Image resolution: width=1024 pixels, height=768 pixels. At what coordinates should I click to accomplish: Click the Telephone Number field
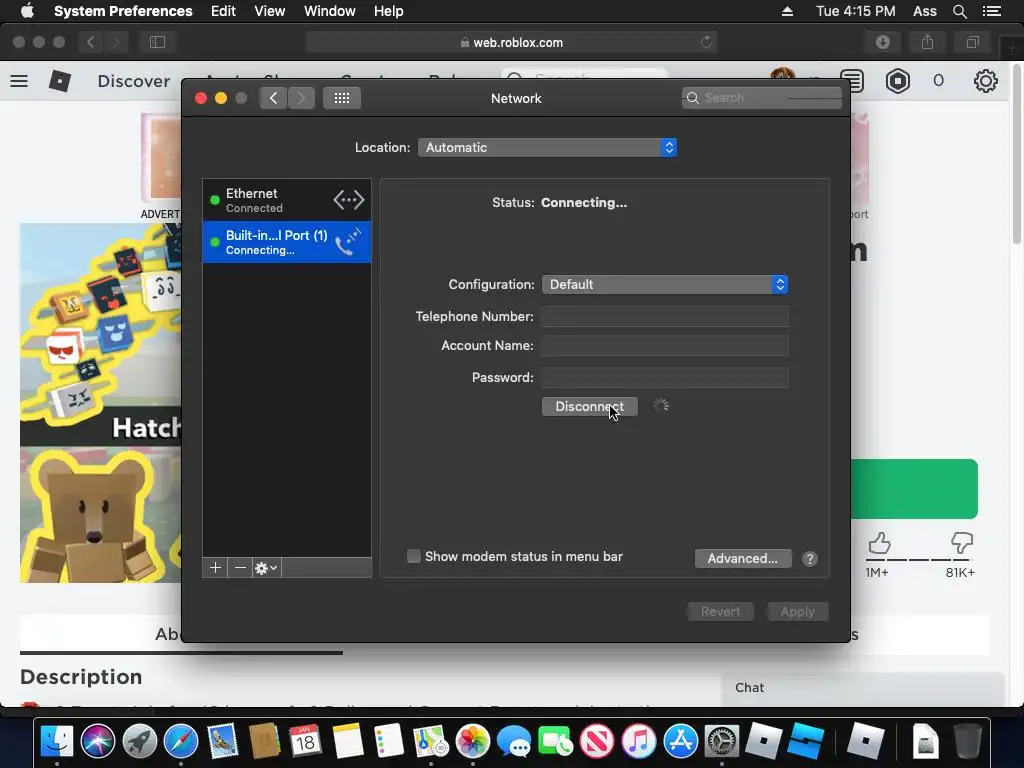(x=665, y=317)
